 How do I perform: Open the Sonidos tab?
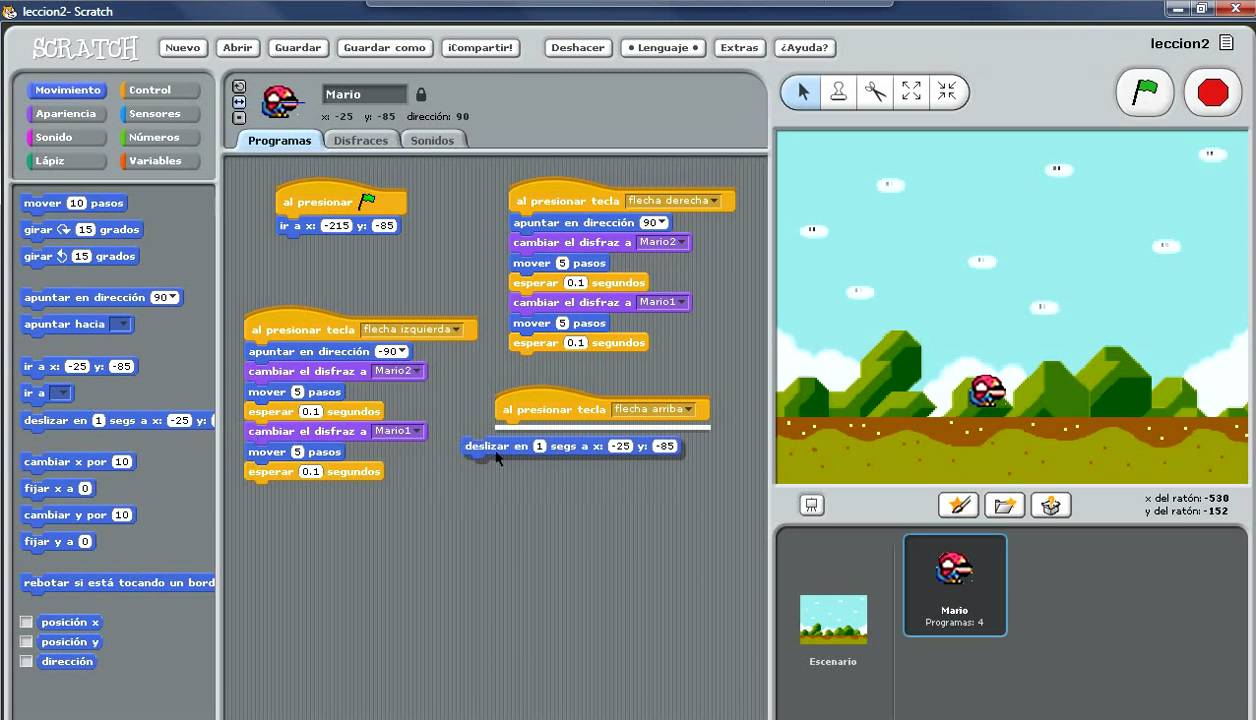[432, 140]
